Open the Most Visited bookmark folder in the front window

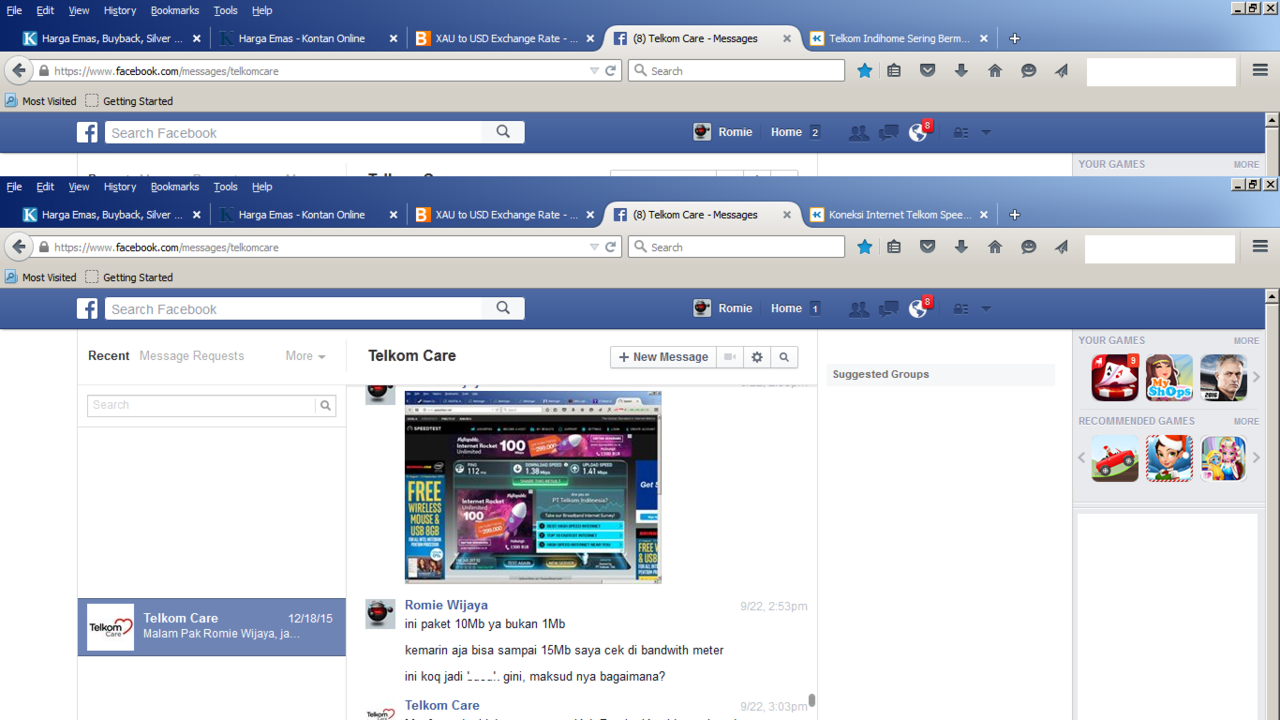(41, 277)
